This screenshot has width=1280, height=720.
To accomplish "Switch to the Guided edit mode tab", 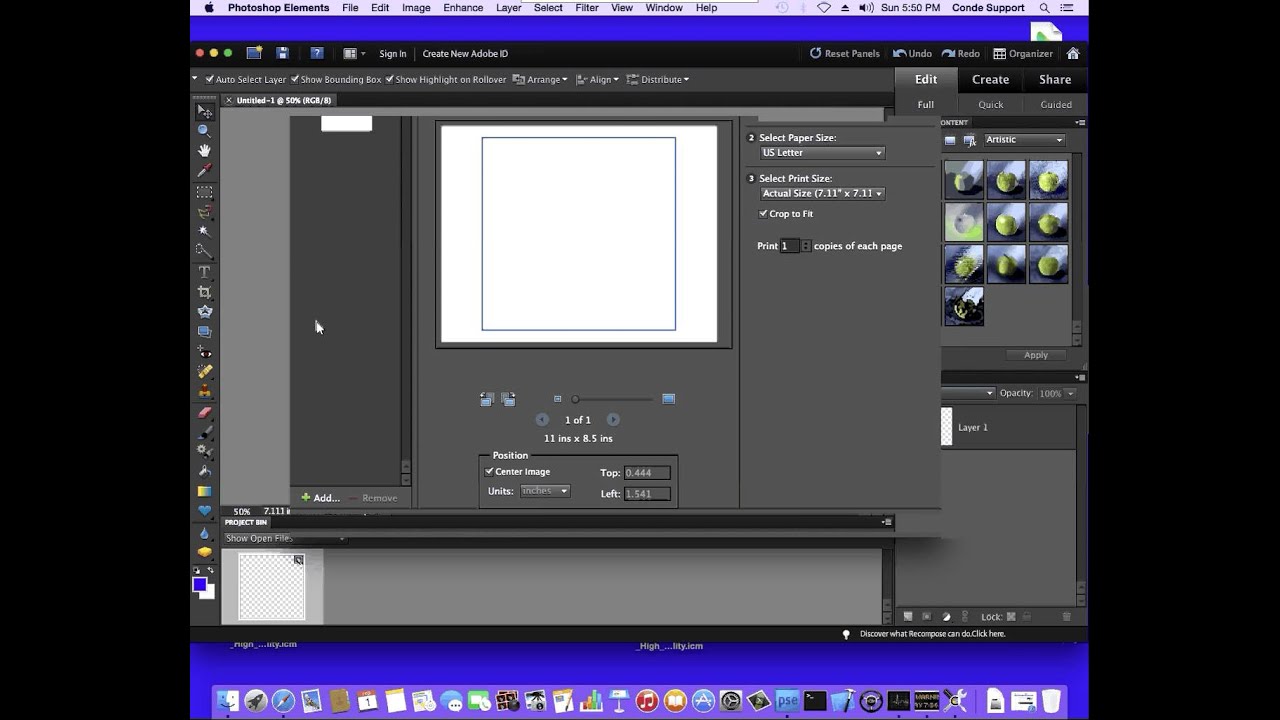I will [1056, 104].
